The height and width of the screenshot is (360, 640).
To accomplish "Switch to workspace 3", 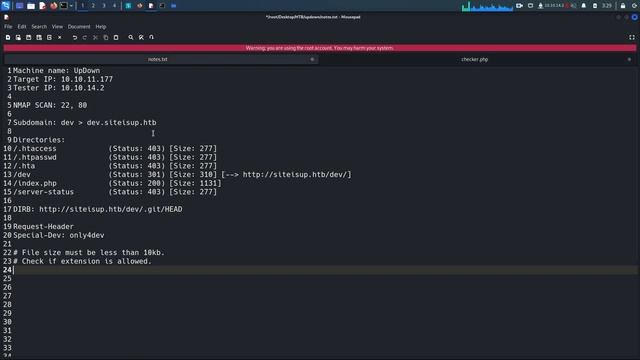I will click(104, 6).
